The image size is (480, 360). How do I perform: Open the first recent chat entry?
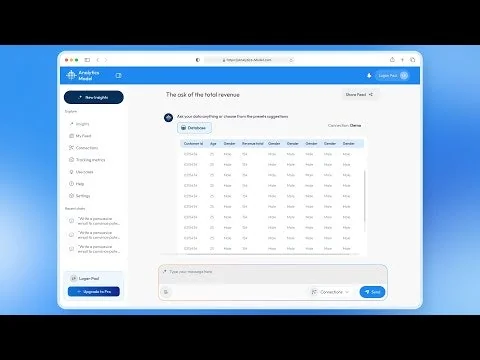coord(95,221)
